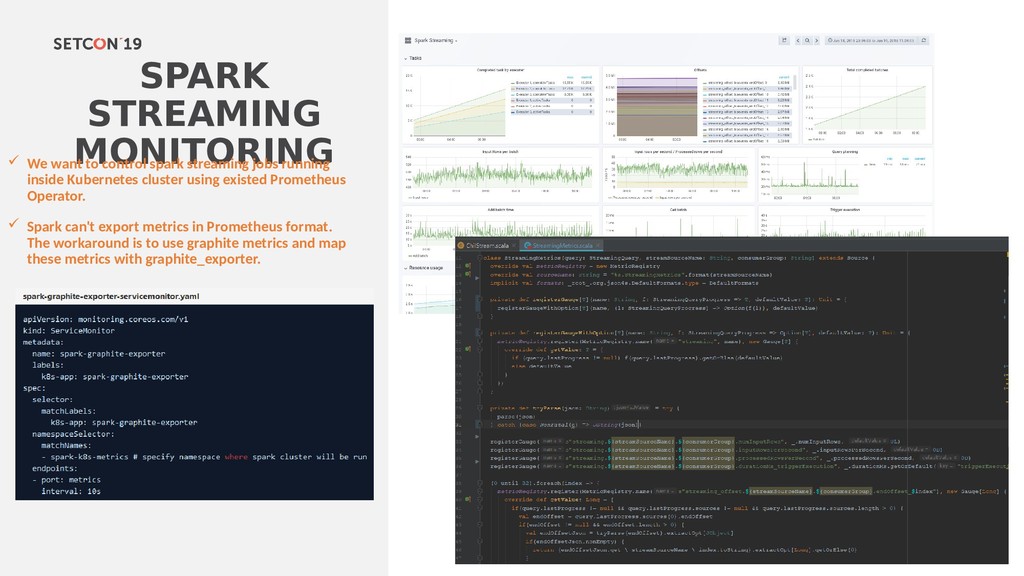
Task: Select the StreamingMetrics.scala editor tab
Action: coord(562,246)
